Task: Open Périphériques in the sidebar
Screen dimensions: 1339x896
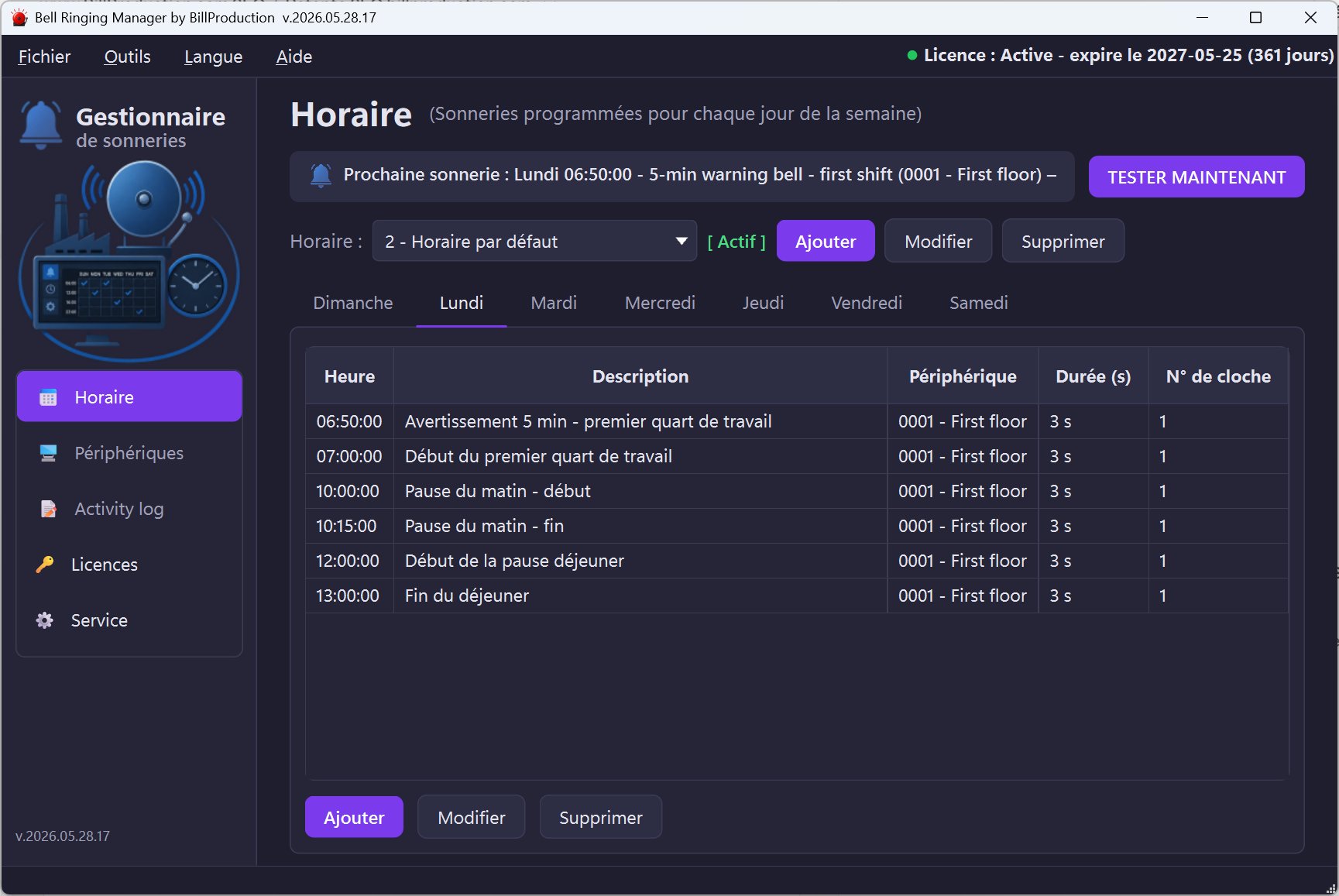Action: [129, 453]
